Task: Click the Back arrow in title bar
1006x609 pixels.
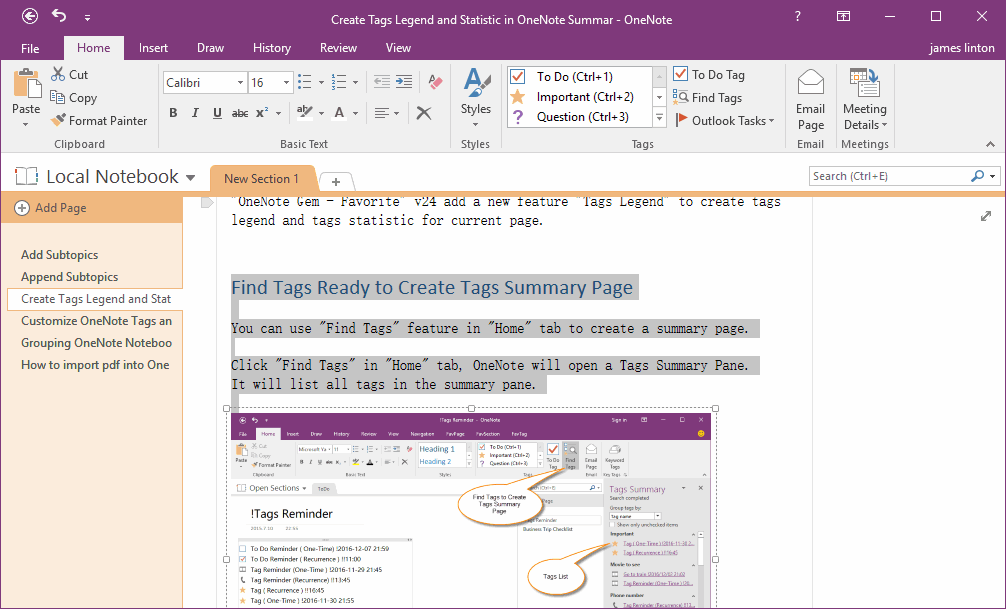Action: tap(30, 17)
